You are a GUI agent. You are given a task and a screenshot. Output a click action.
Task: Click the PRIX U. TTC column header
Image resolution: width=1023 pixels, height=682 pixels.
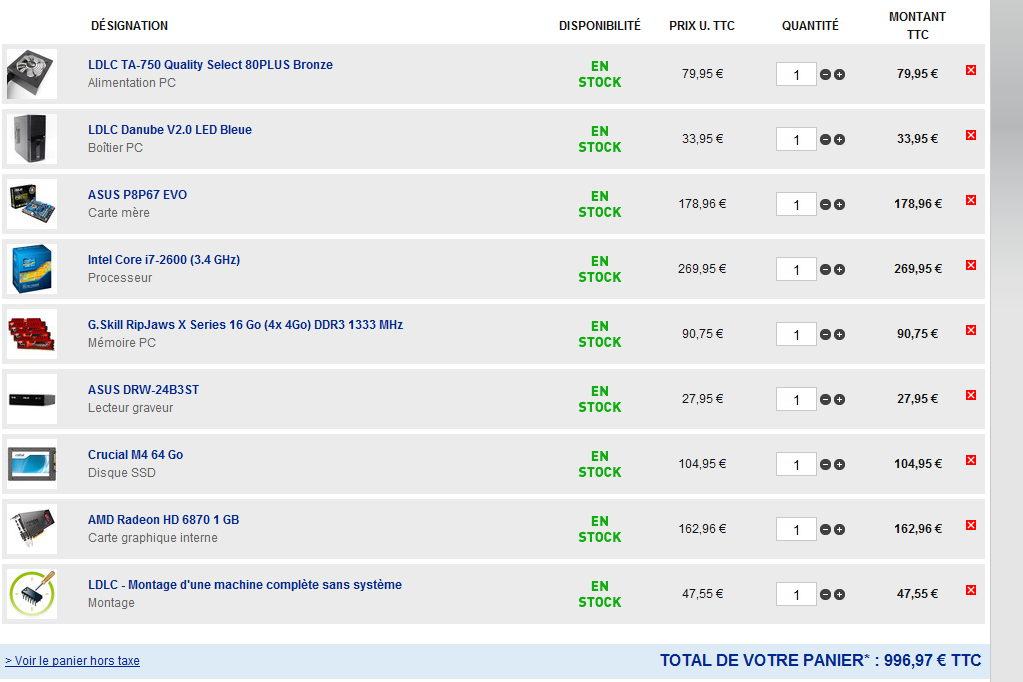click(701, 26)
